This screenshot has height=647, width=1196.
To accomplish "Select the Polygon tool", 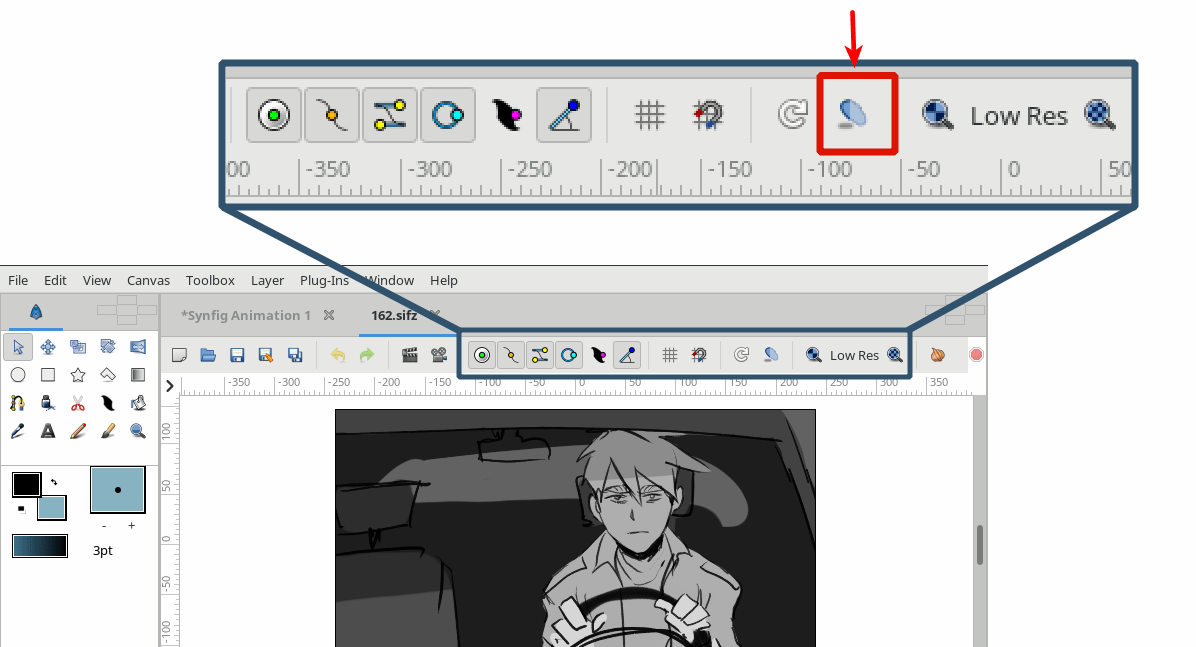I will pyautogui.click(x=108, y=375).
